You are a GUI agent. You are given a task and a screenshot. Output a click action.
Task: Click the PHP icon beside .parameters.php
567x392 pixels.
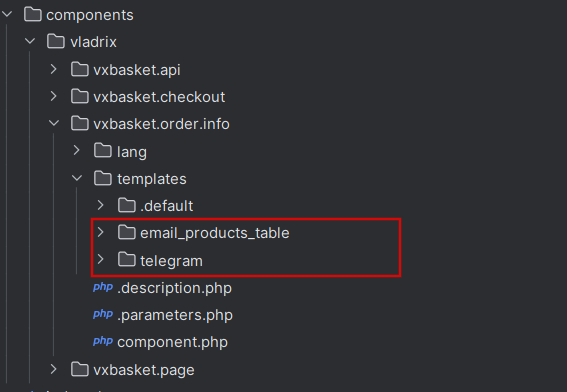coord(103,314)
